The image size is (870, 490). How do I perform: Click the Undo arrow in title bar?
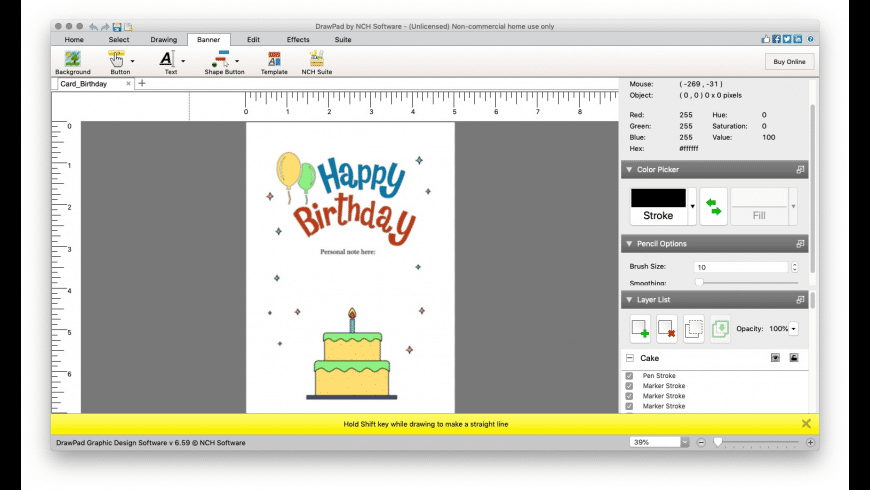[x=93, y=26]
